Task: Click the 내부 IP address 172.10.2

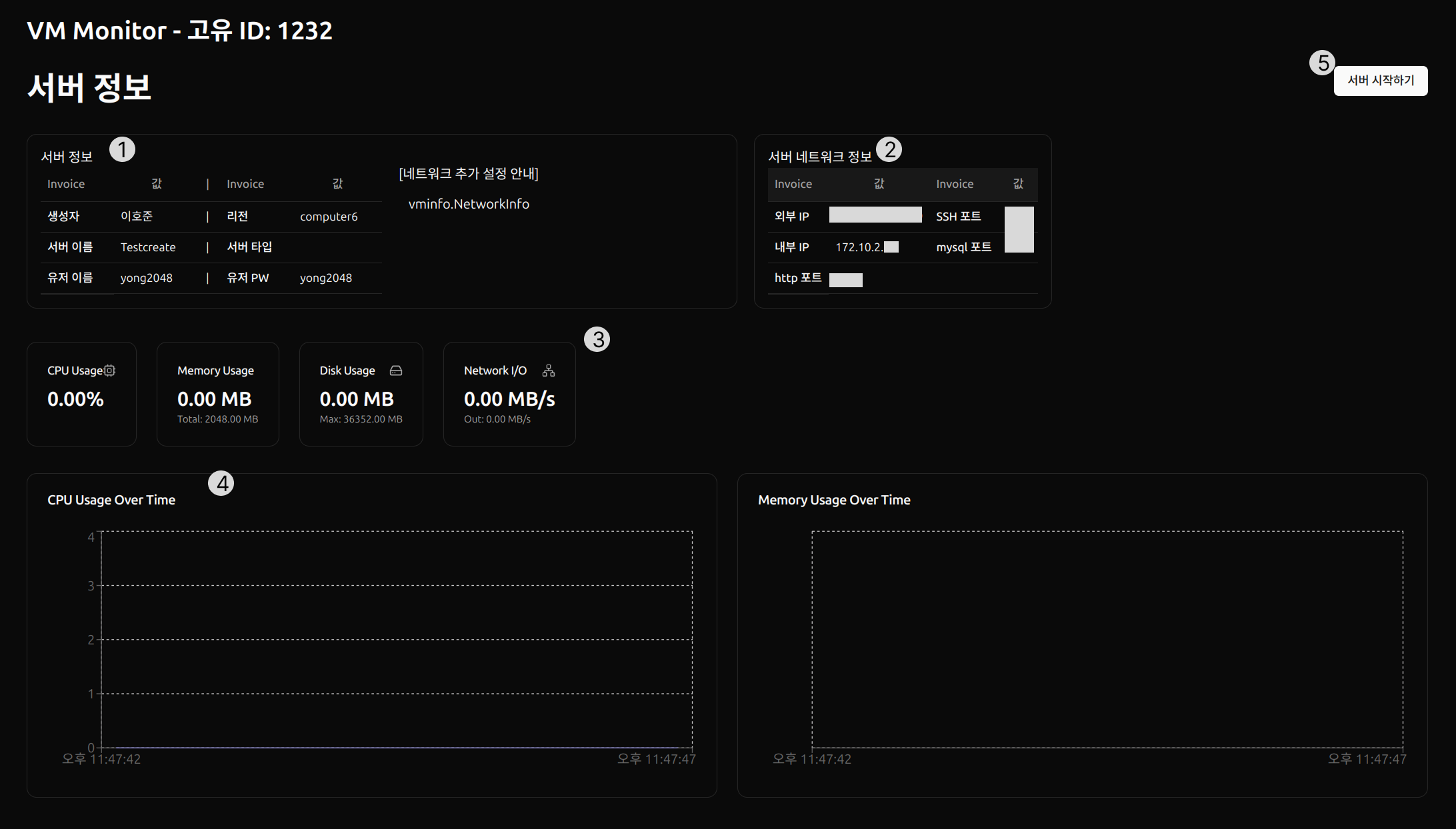Action: pyautogui.click(x=859, y=247)
